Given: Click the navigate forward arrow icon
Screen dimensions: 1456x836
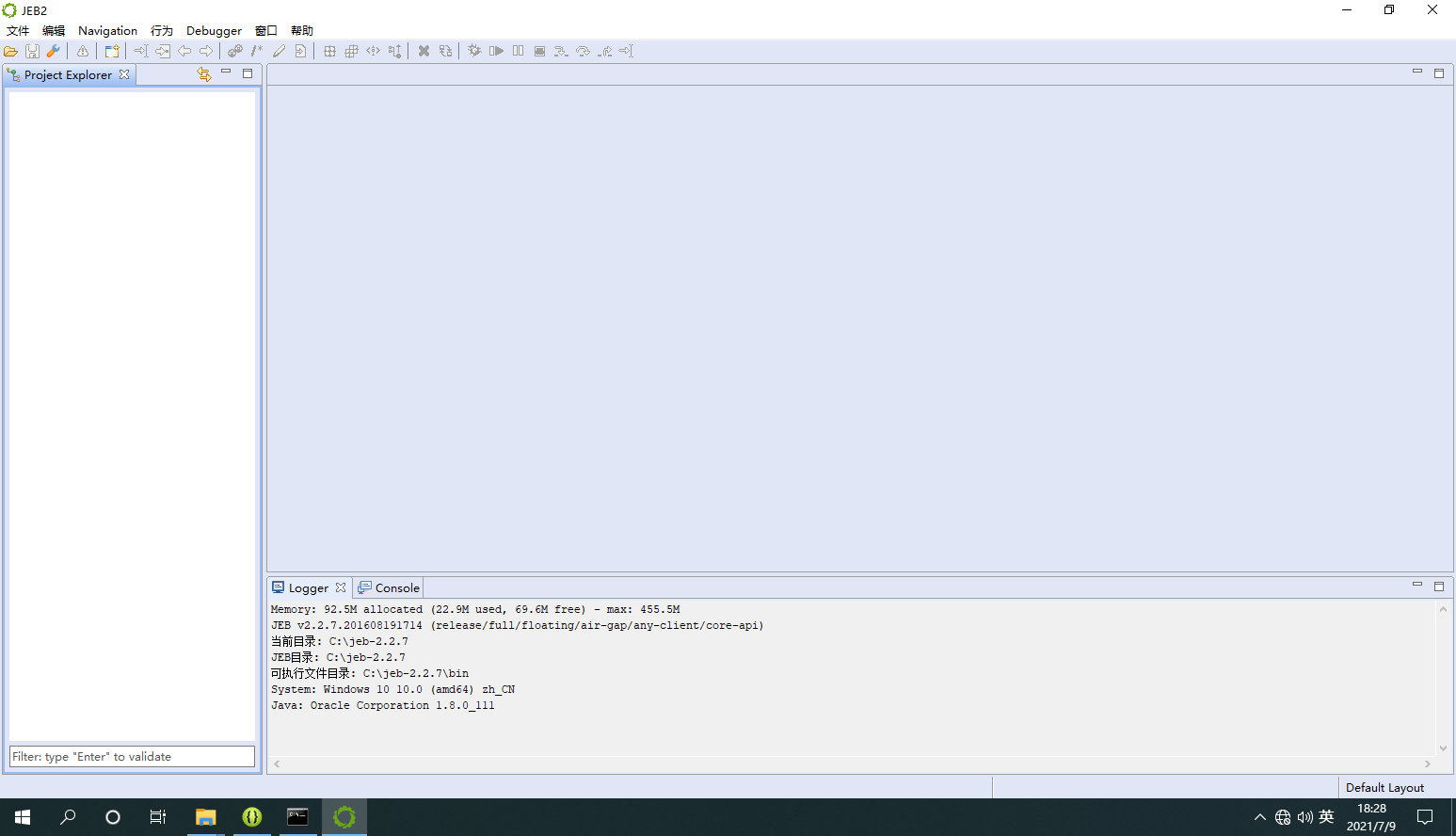Looking at the screenshot, I should (206, 52).
